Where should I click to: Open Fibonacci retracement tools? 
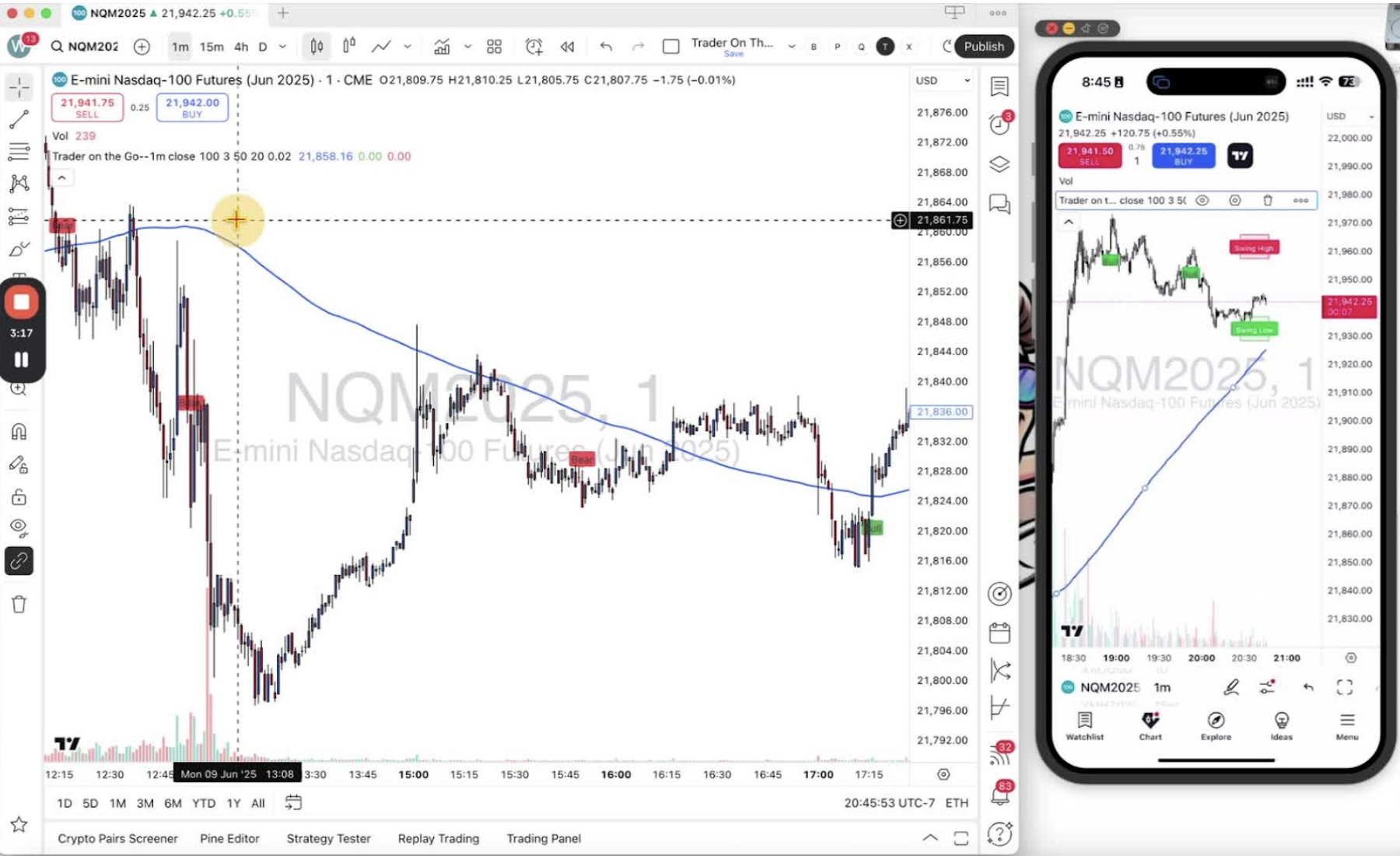click(19, 151)
